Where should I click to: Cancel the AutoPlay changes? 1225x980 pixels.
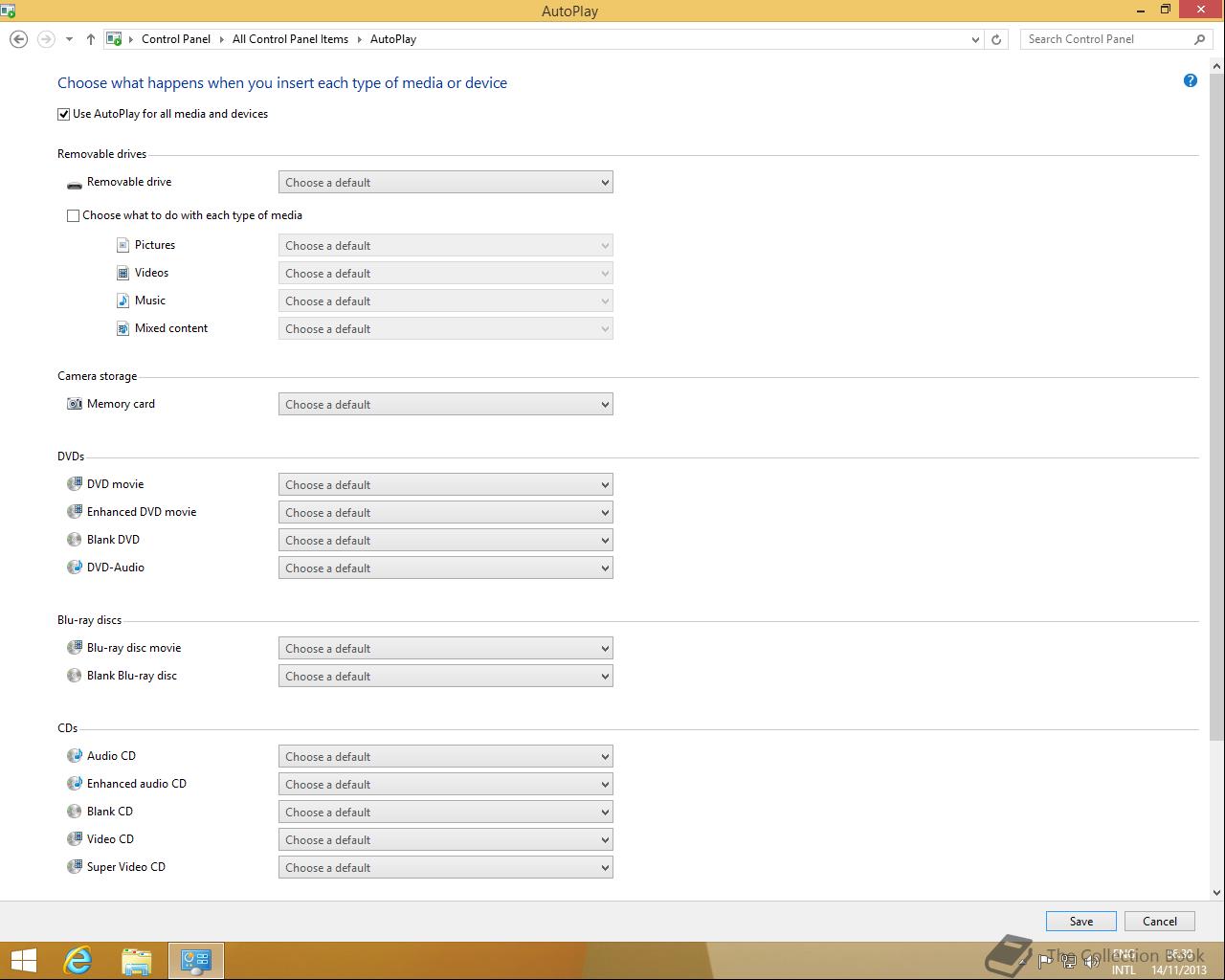(x=1159, y=922)
